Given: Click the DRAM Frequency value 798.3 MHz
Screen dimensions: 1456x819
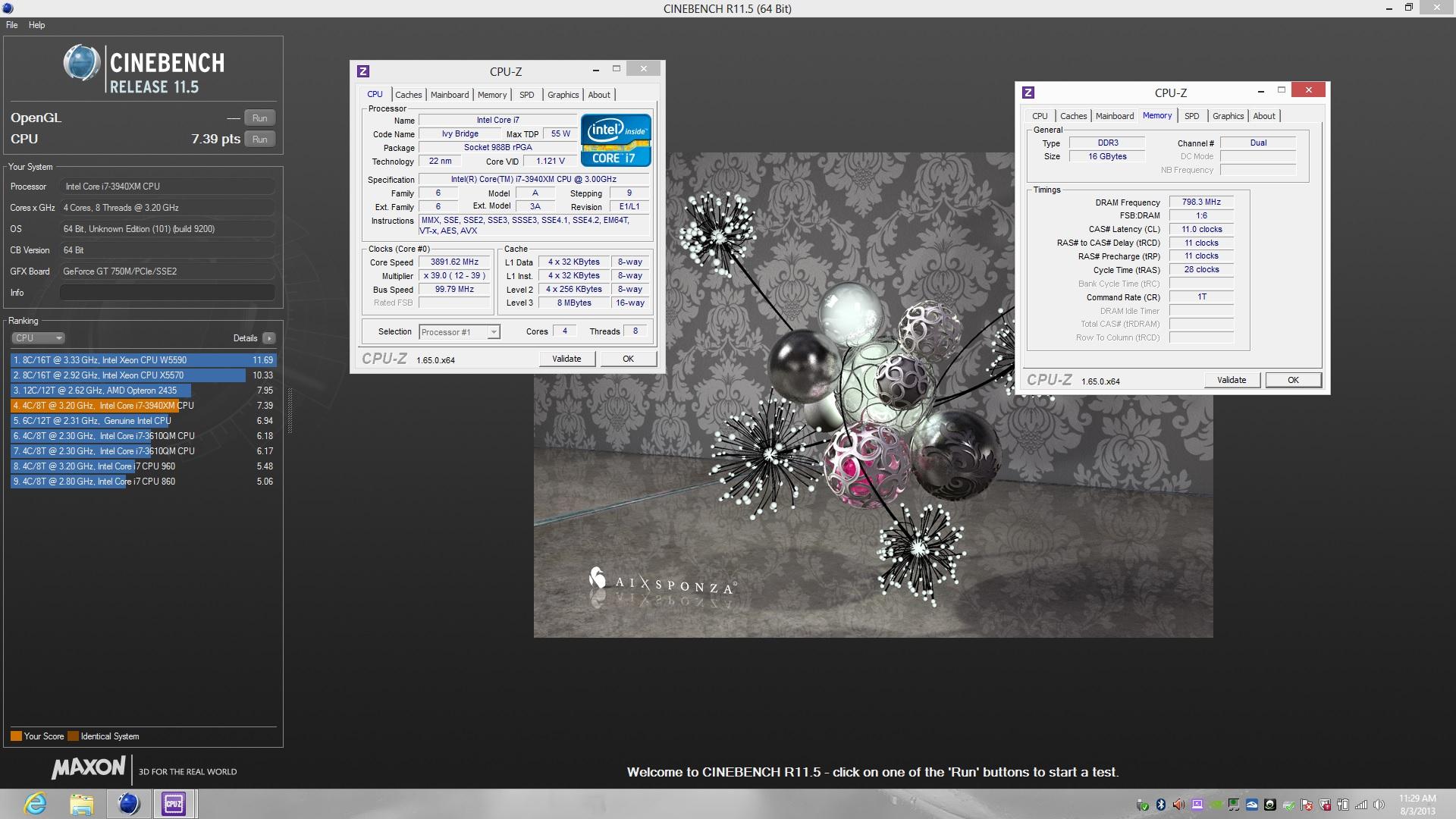Looking at the screenshot, I should pos(1201,202).
